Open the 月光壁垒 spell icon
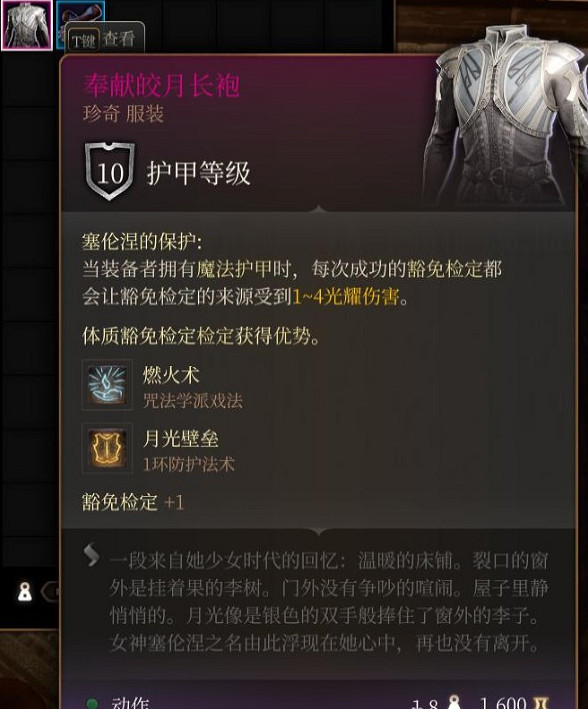The image size is (588, 709). [107, 448]
